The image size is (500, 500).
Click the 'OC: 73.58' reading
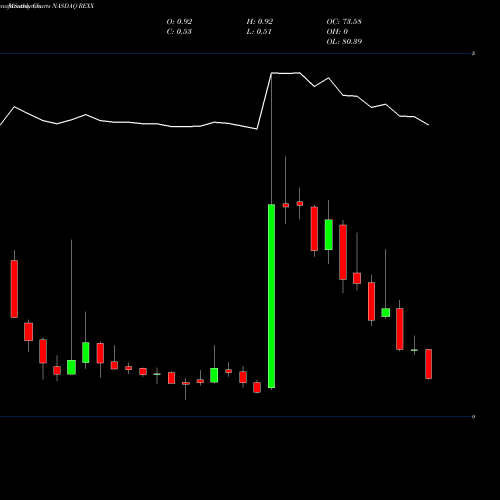point(344,22)
